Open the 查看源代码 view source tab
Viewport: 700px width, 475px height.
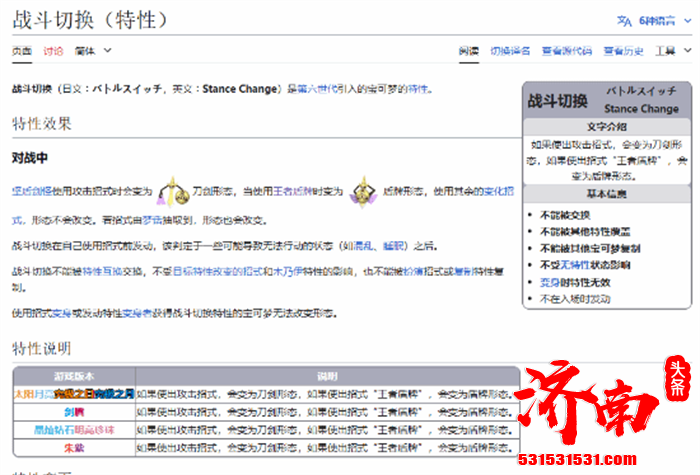tap(567, 52)
